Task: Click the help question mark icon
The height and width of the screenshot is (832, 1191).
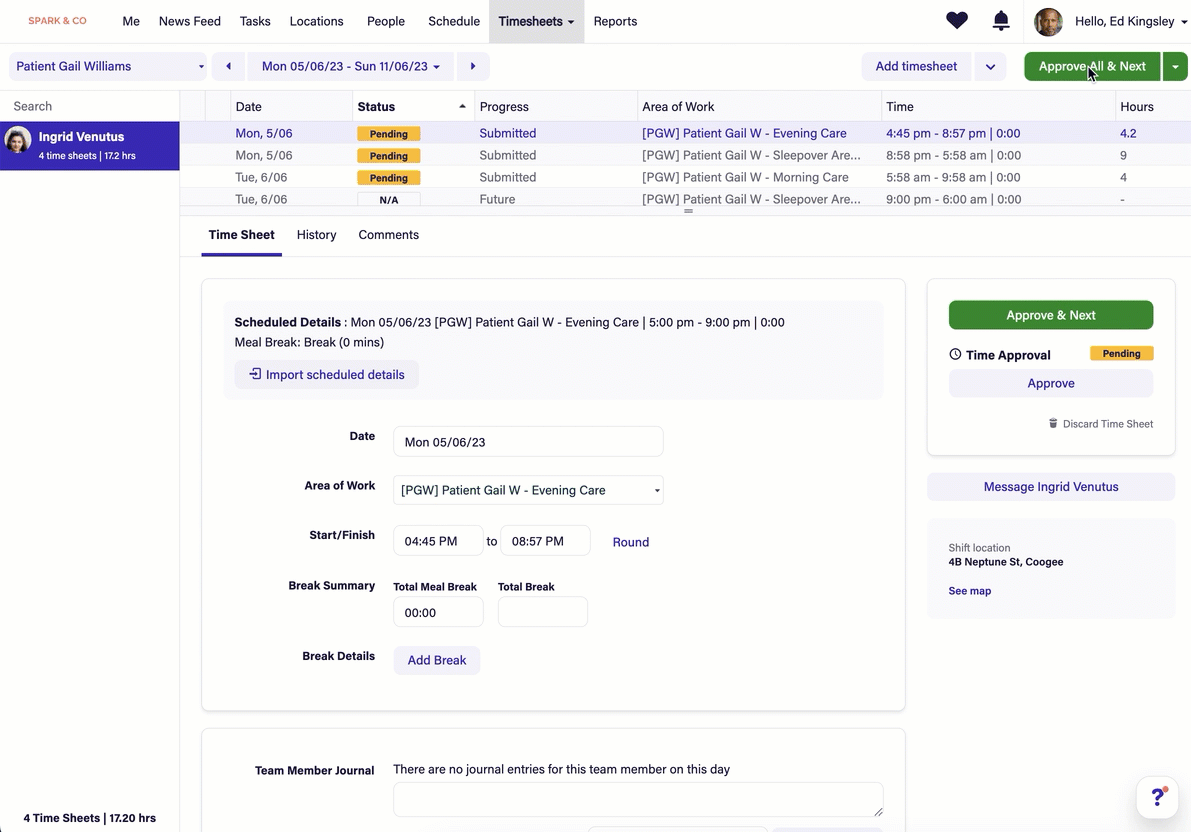Action: (x=1159, y=797)
